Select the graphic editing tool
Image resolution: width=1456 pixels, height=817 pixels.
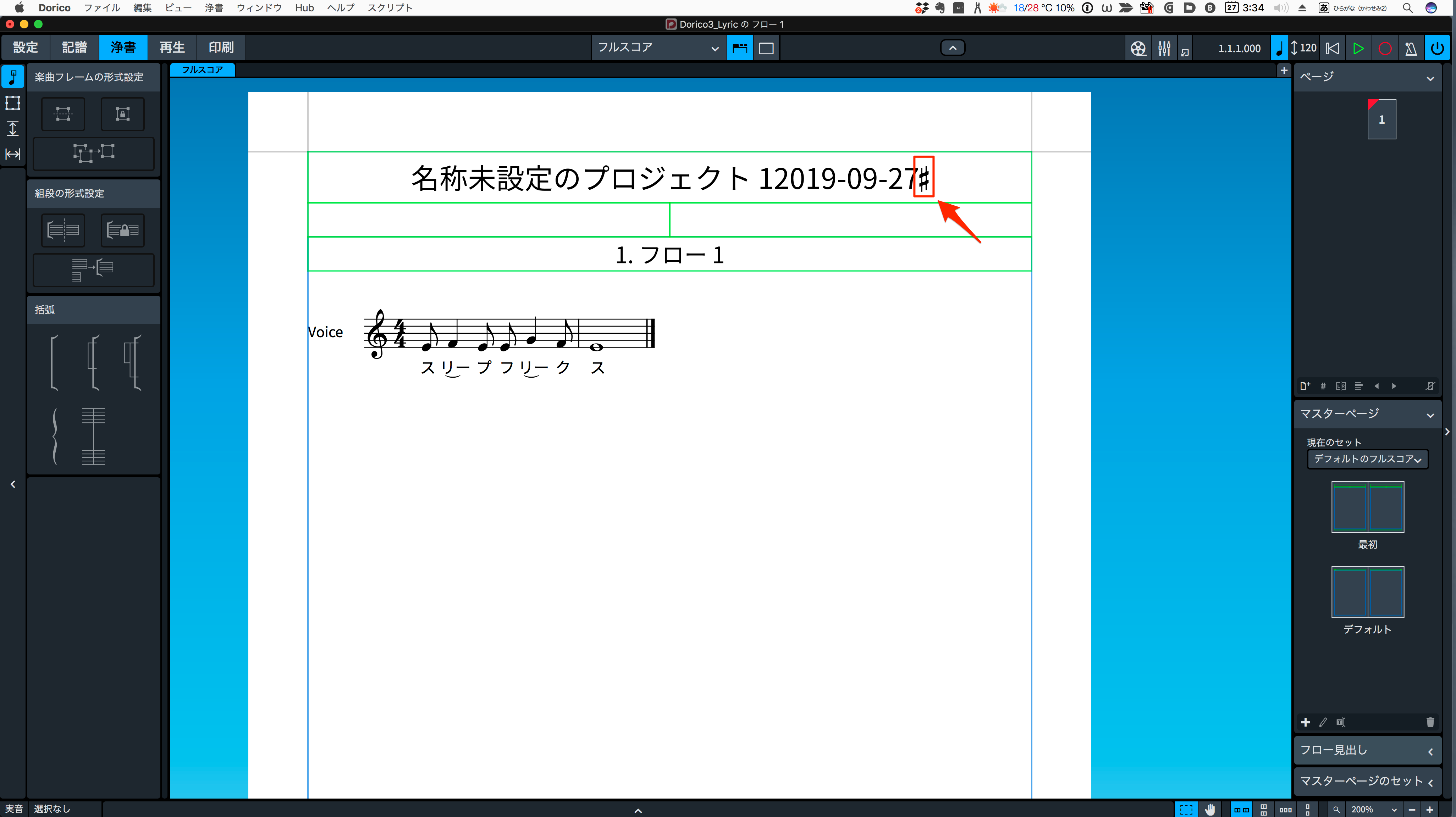pyautogui.click(x=12, y=76)
